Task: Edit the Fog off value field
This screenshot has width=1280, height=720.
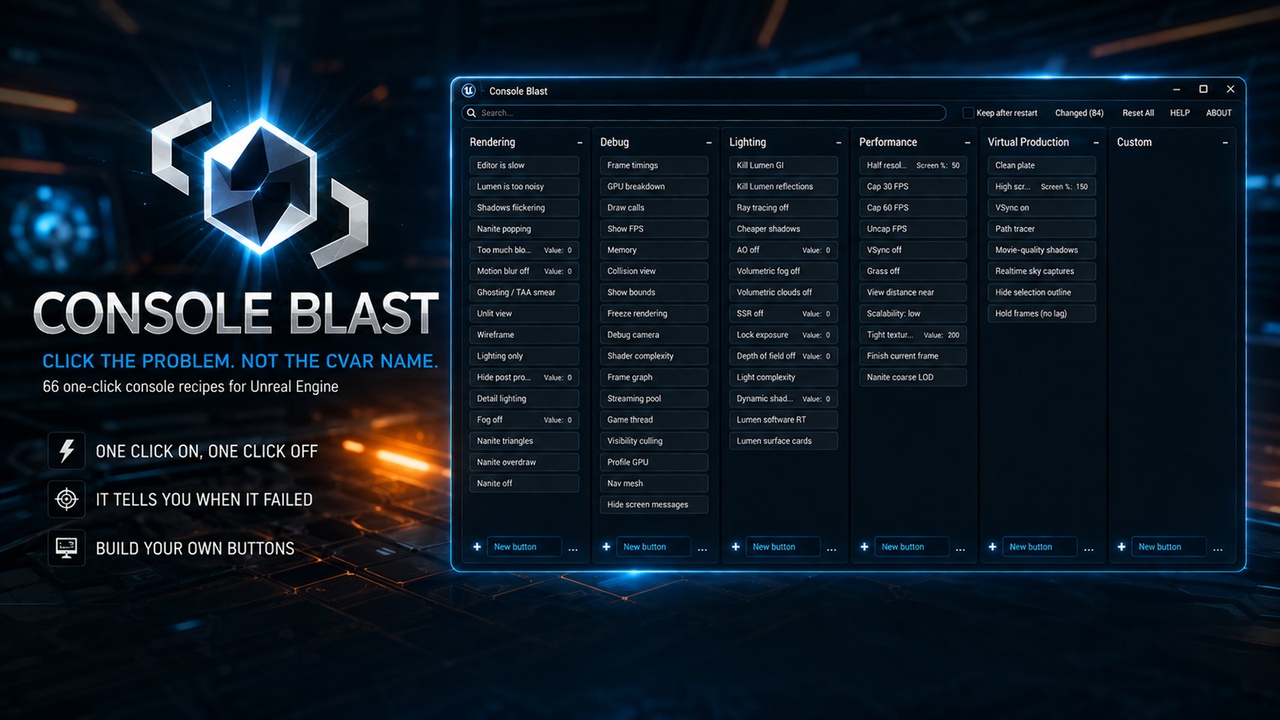Action: click(x=569, y=420)
